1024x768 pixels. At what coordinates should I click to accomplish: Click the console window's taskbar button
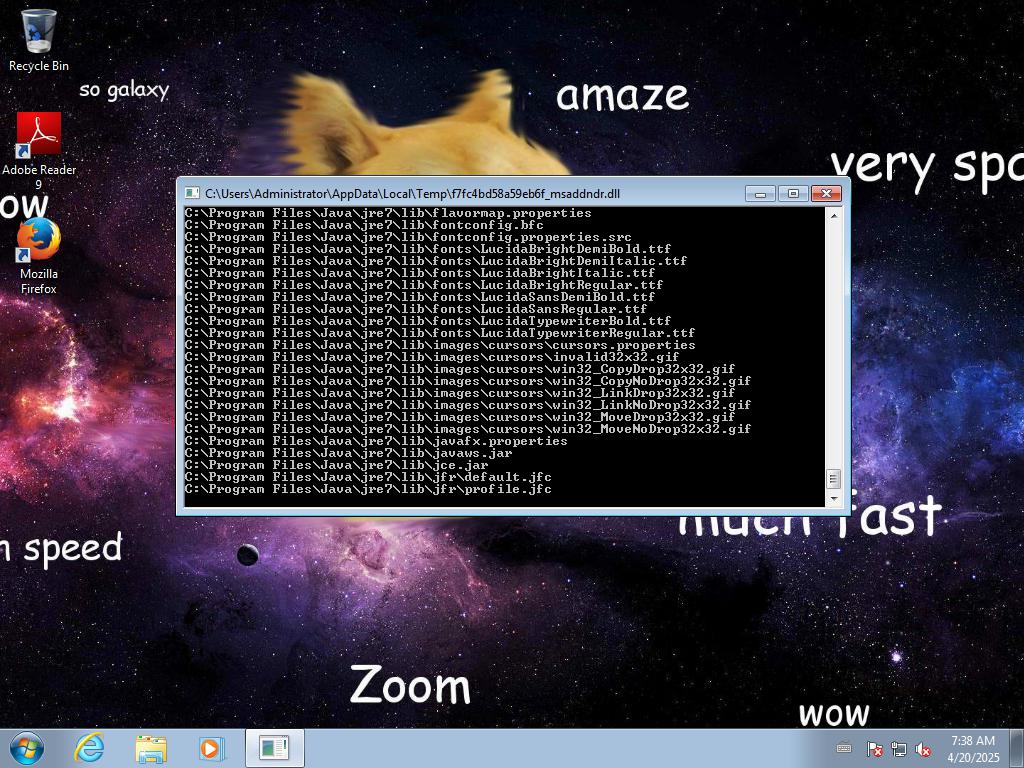pyautogui.click(x=274, y=748)
